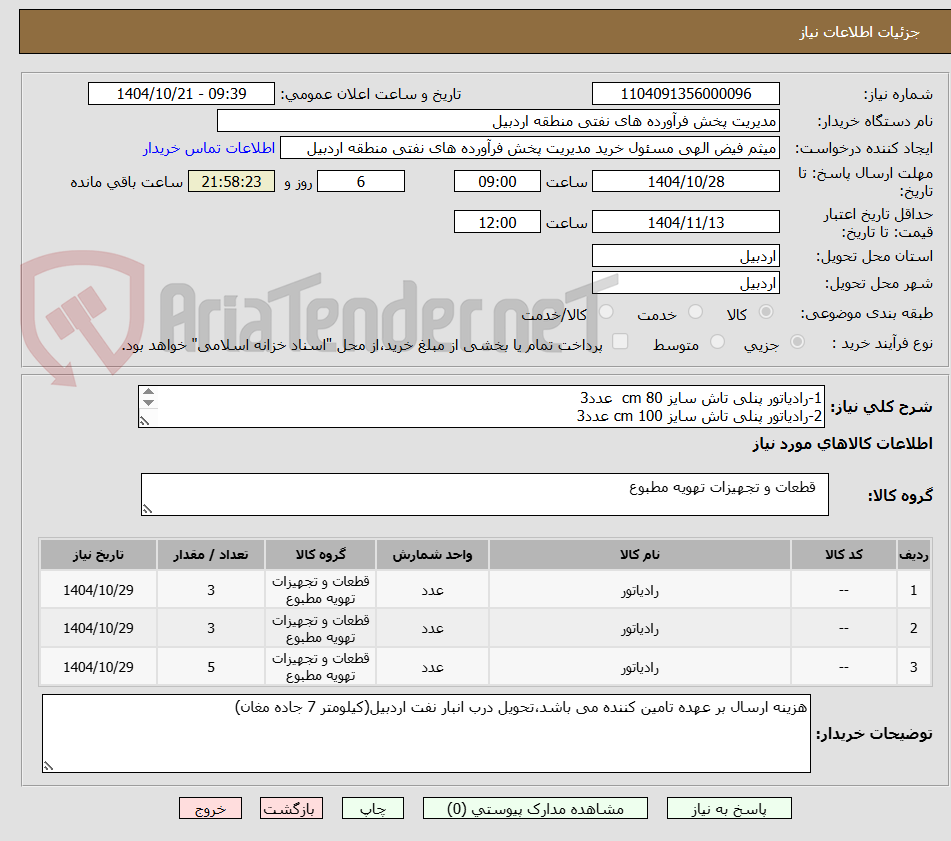Toggle the Islamic treasury payment checkbox
This screenshot has height=841, width=951.
click(620, 341)
